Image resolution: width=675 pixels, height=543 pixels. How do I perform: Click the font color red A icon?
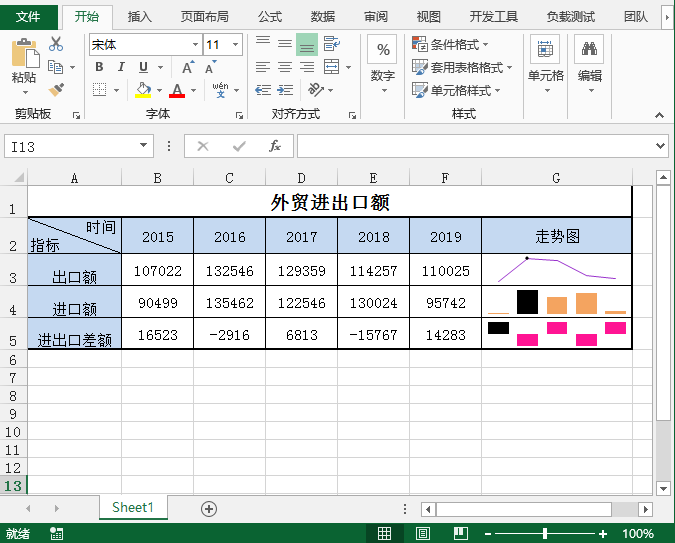[177, 90]
